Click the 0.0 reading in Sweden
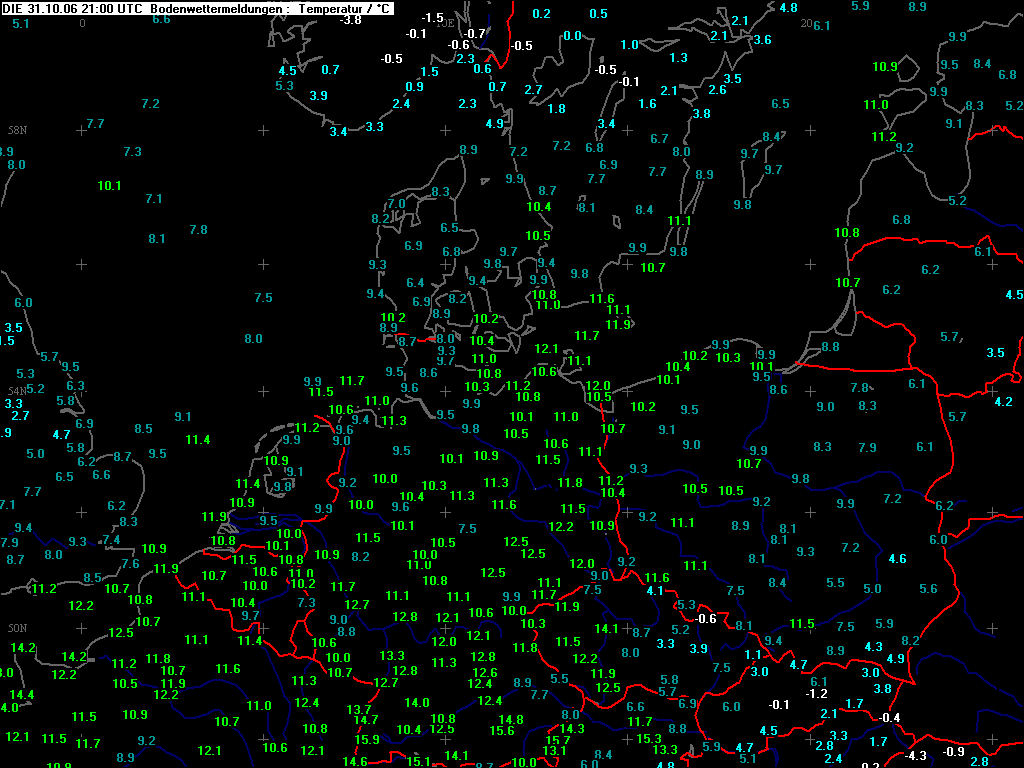The height and width of the screenshot is (768, 1024). click(572, 36)
